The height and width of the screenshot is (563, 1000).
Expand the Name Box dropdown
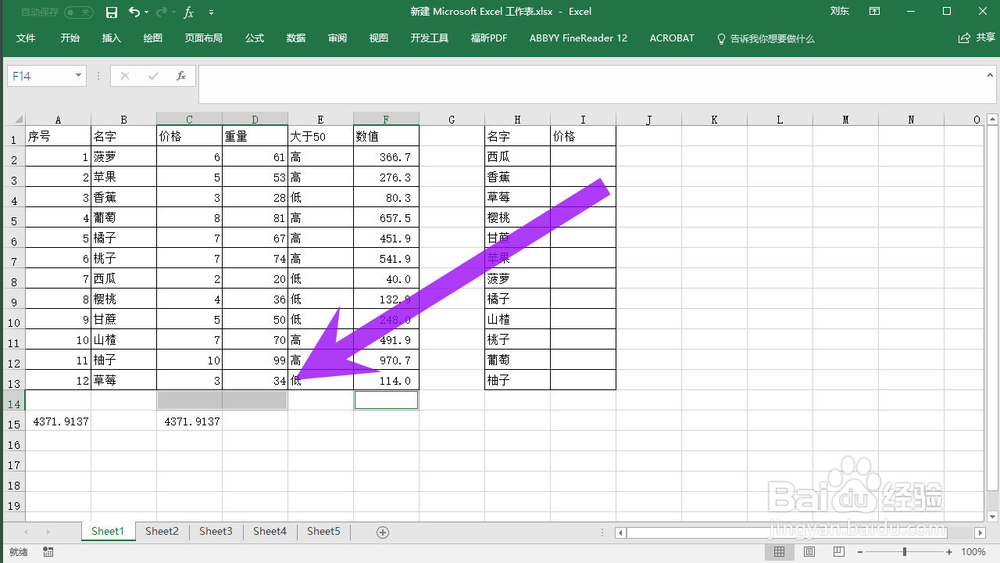78,75
